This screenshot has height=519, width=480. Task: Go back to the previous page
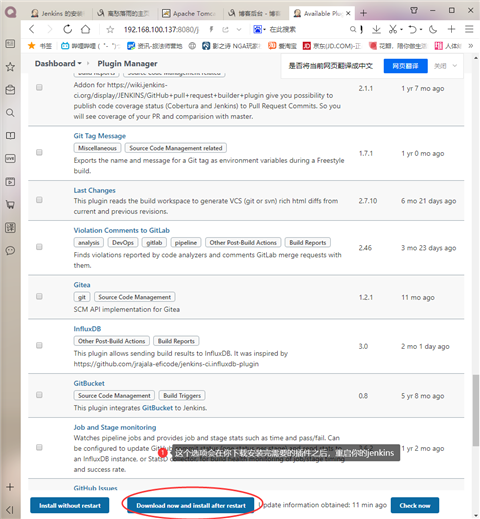tap(32, 29)
